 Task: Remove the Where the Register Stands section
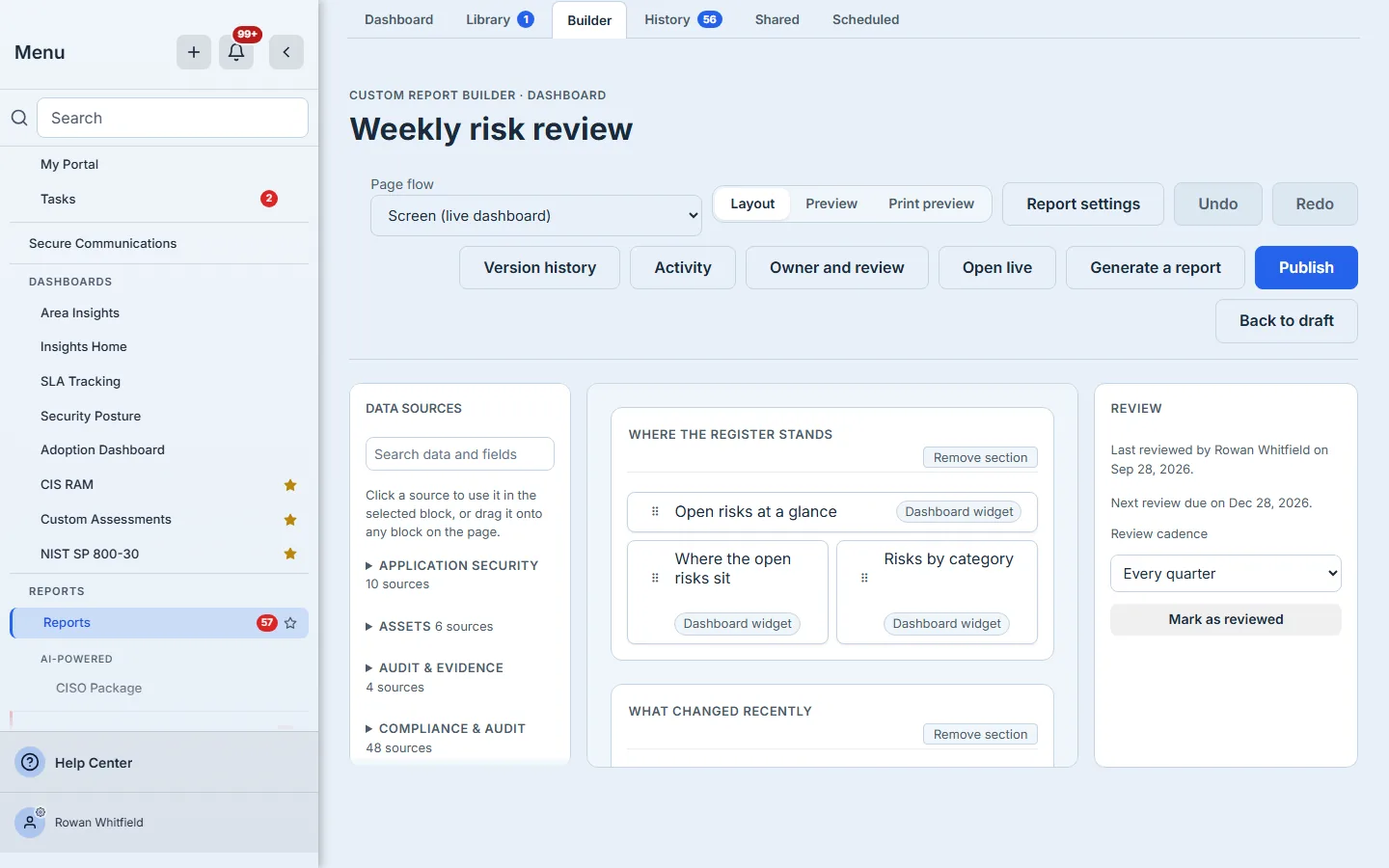[980, 457]
